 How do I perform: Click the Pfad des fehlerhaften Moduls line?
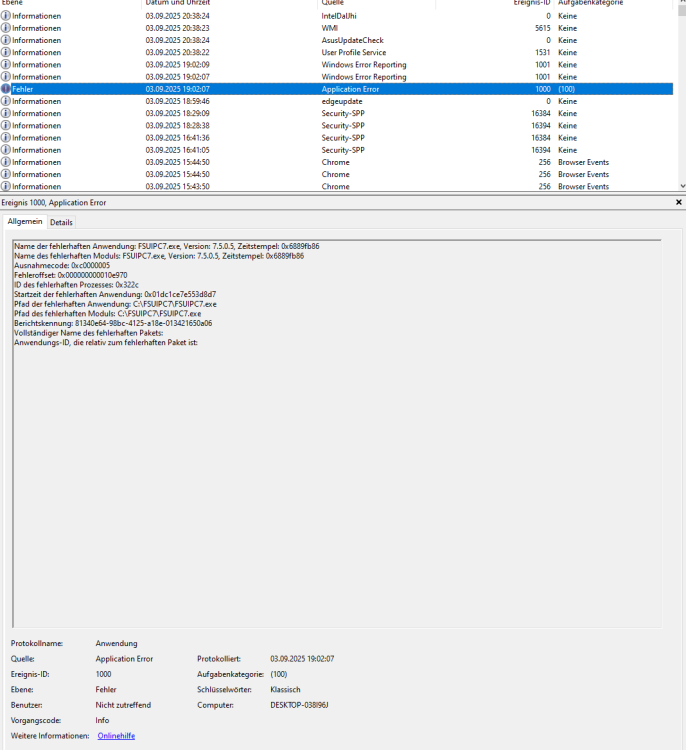(x=108, y=313)
